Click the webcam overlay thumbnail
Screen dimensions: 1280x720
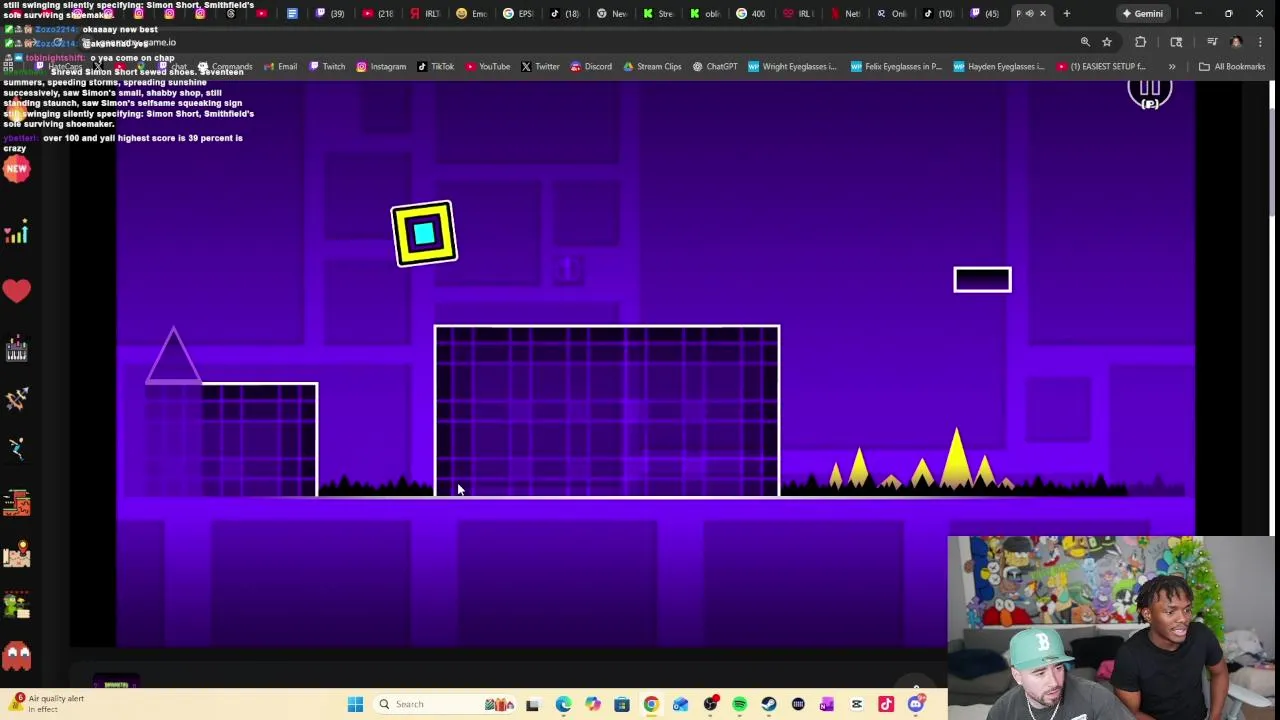tap(1112, 628)
